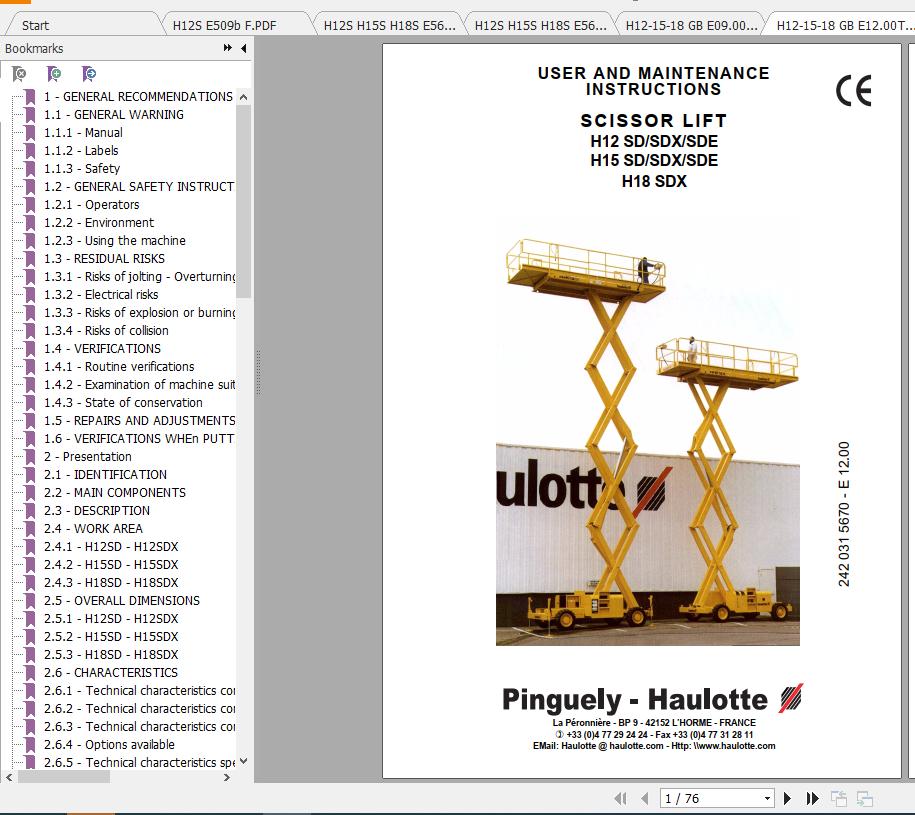The image size is (915, 815).
Task: Collapse the Bookmarks panel
Action: tap(243, 48)
